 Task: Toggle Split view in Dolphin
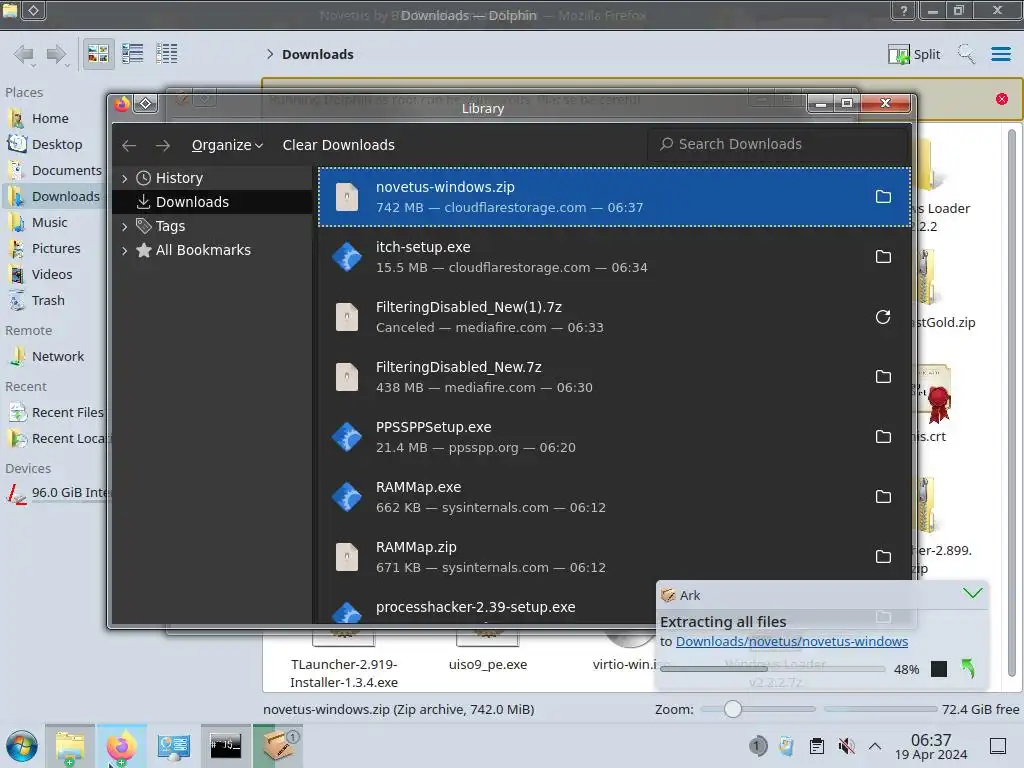914,54
